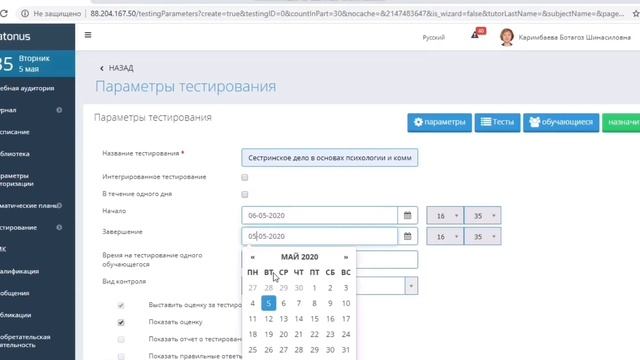The height and width of the screenshot is (360, 640).
Task: Select day 15 in the May calendar
Action: click(314, 319)
